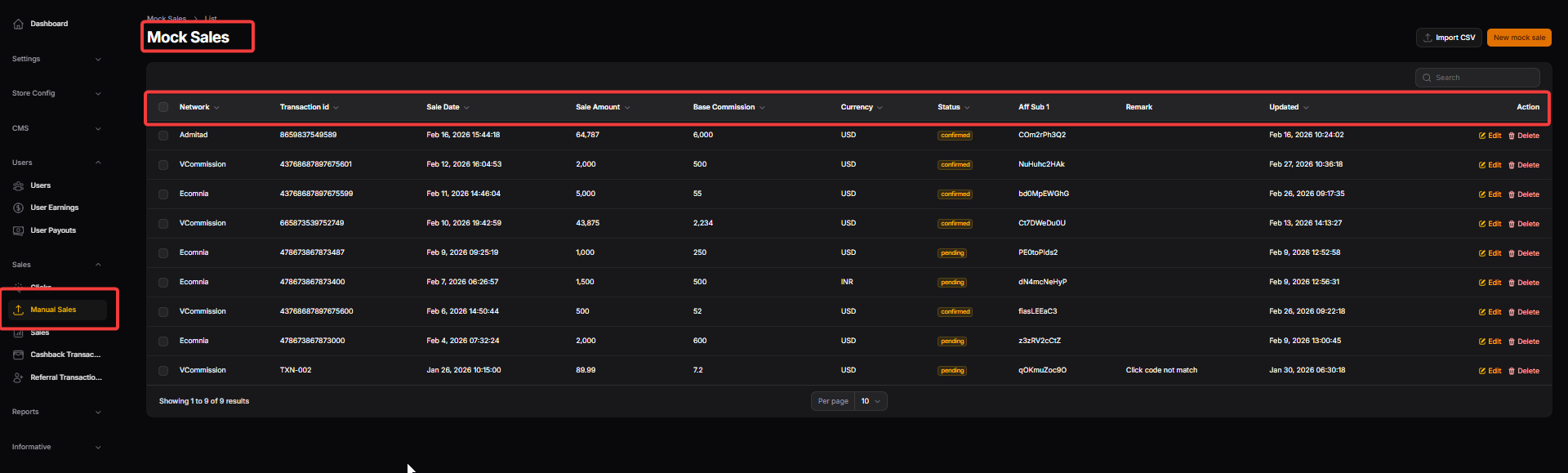Sort table by Sale Amount column
This screenshot has height=473, width=1568.
tap(598, 107)
